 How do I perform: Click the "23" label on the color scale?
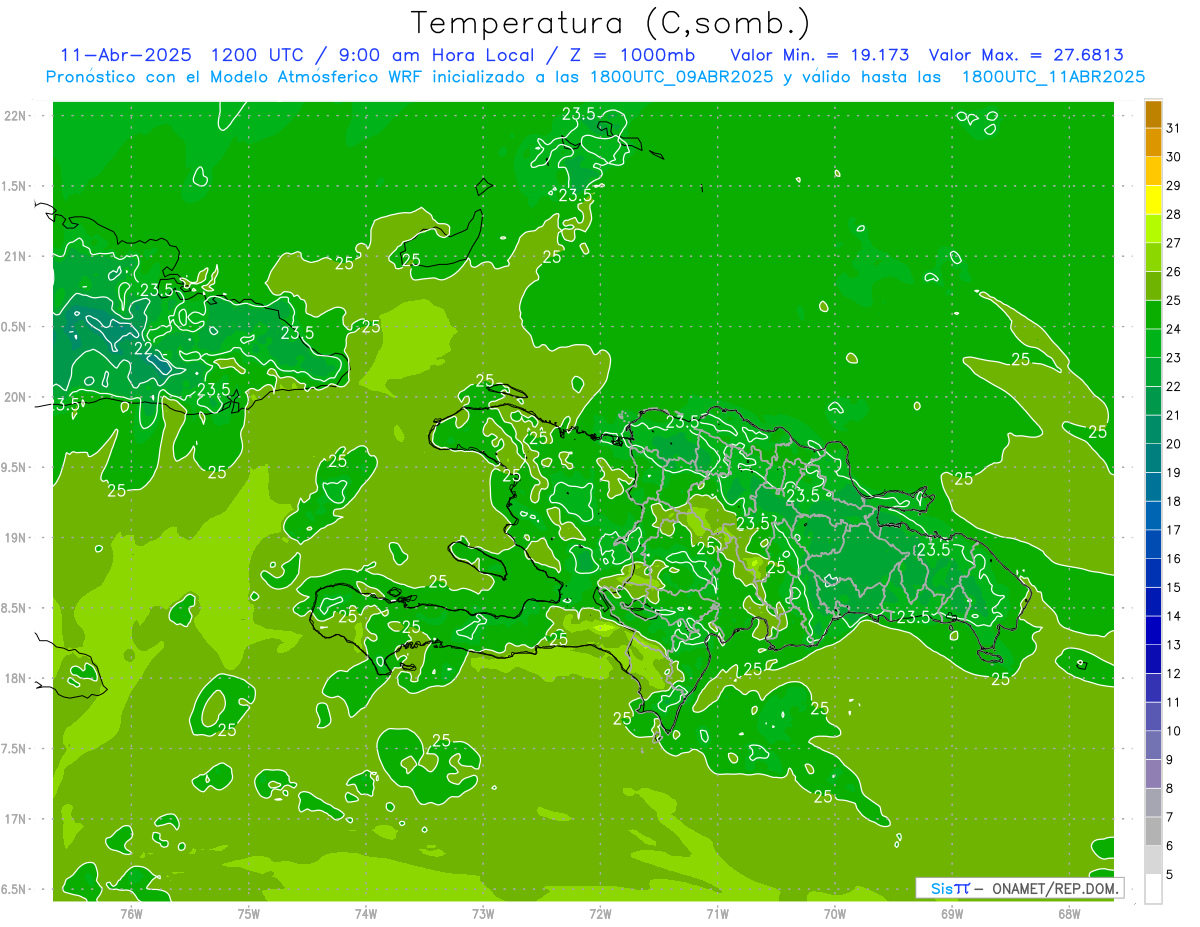click(x=1174, y=358)
